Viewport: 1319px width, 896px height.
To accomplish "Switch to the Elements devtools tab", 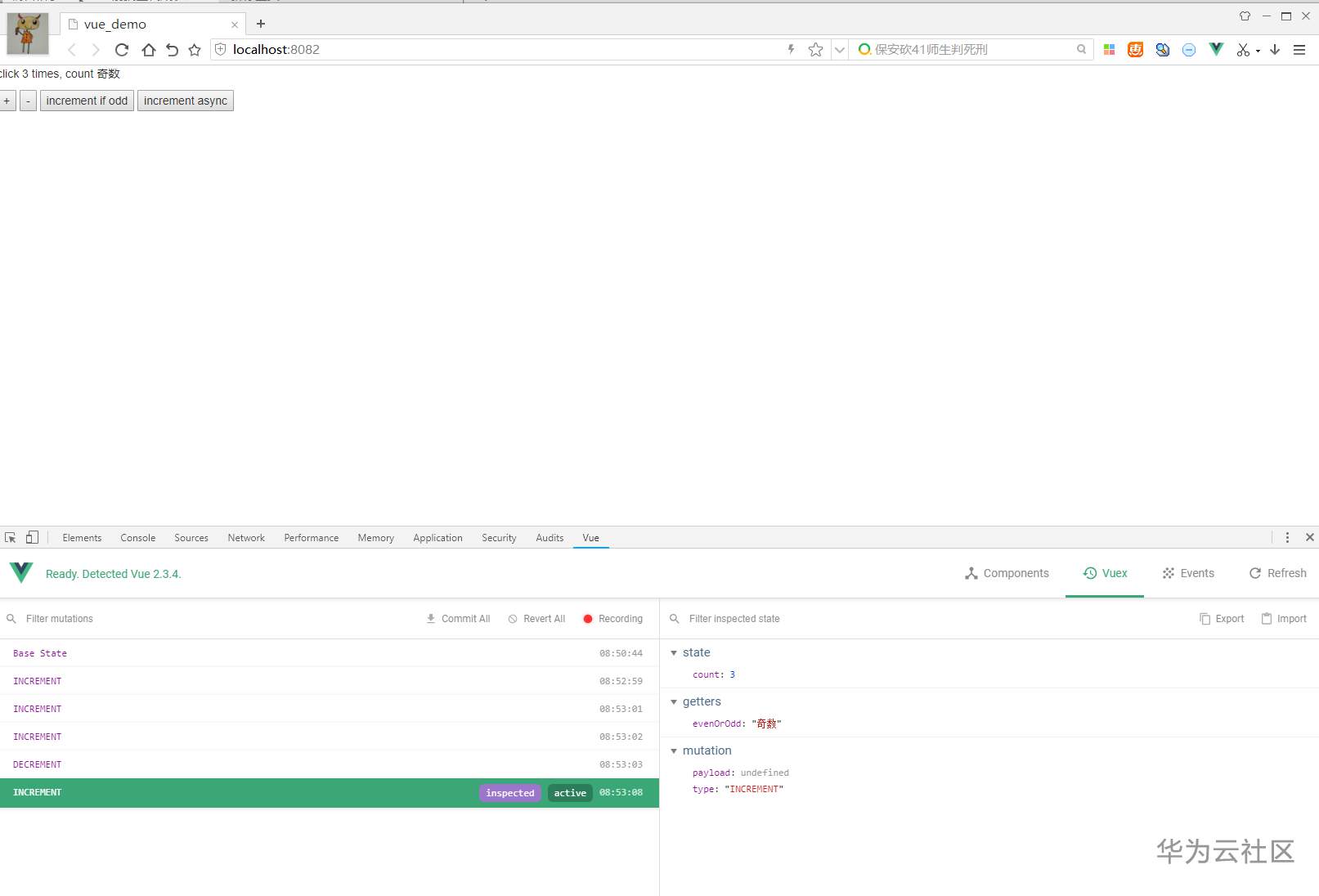I will 82,538.
